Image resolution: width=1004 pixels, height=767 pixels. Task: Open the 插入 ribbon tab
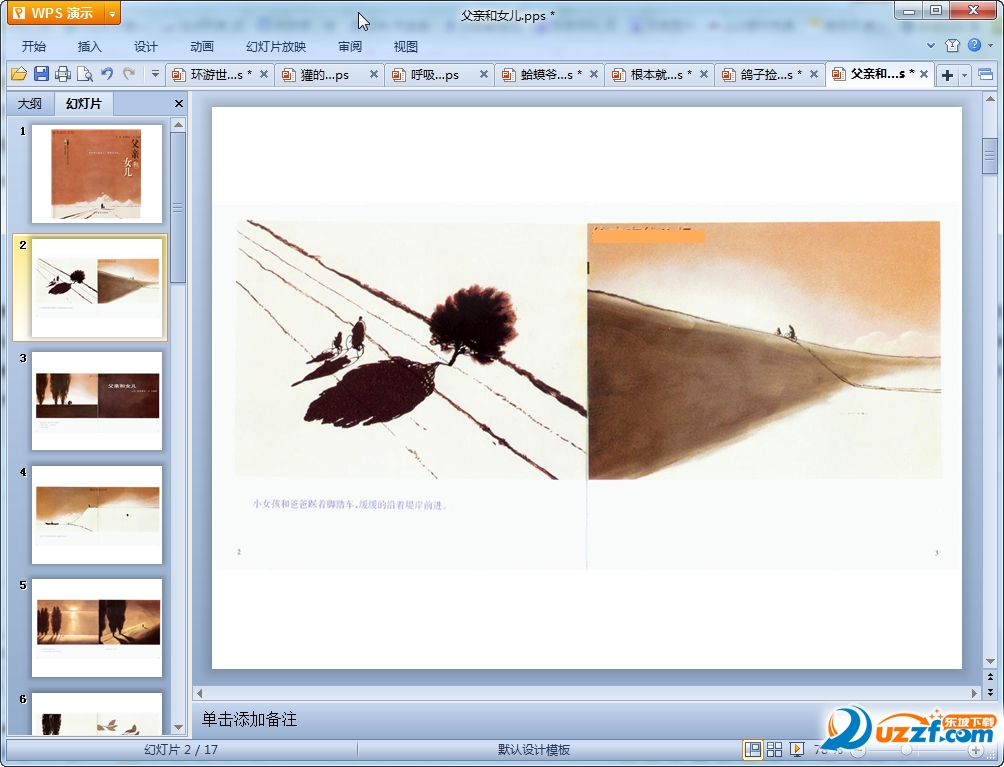90,47
